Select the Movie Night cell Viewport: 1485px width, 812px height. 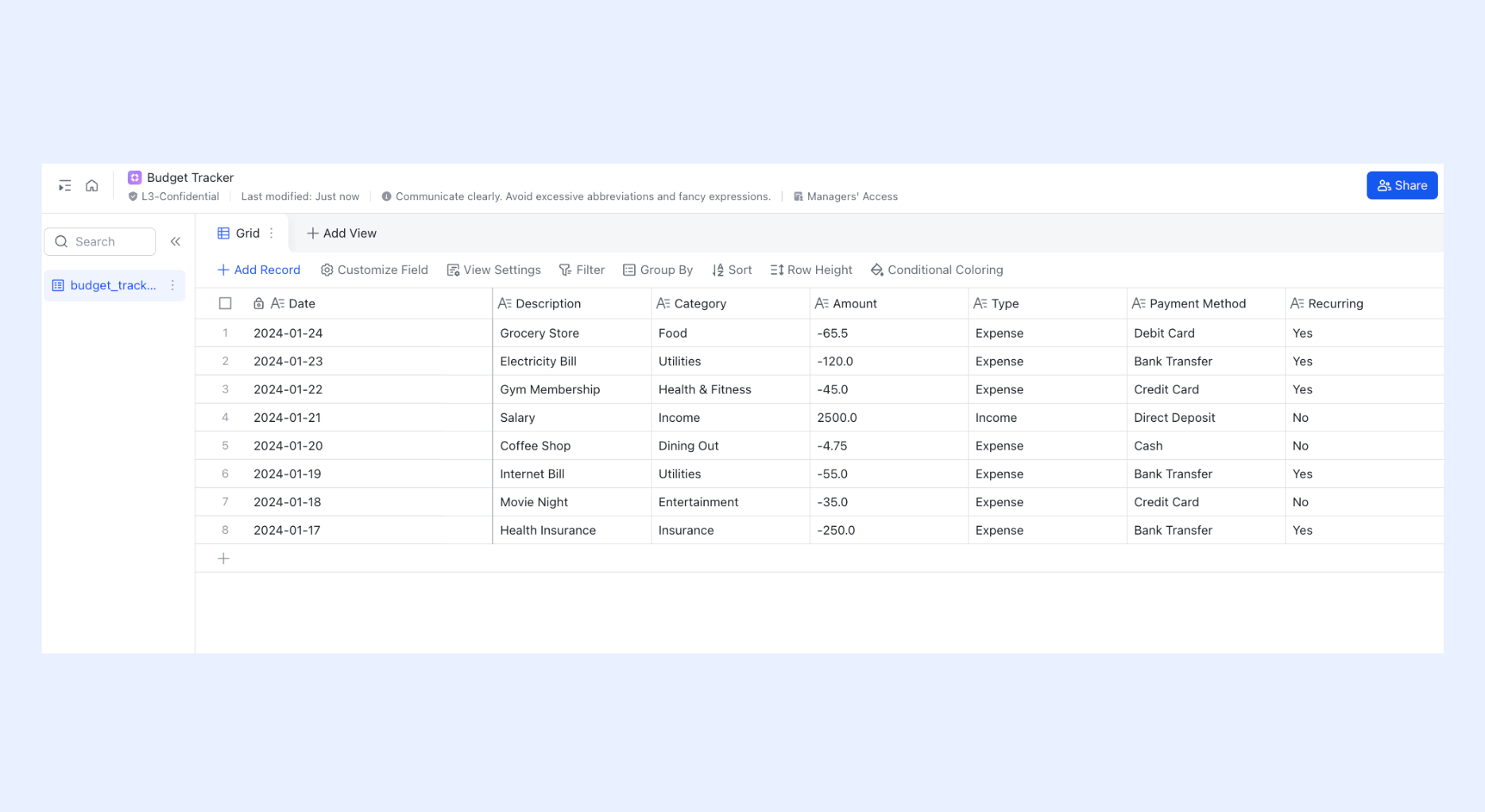tap(571, 502)
